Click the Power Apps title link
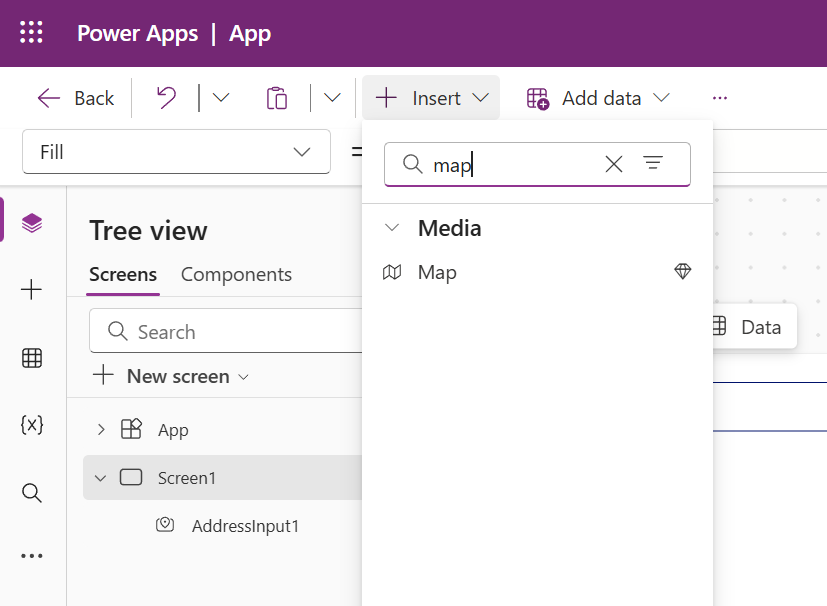The width and height of the screenshot is (827, 606). point(138,33)
